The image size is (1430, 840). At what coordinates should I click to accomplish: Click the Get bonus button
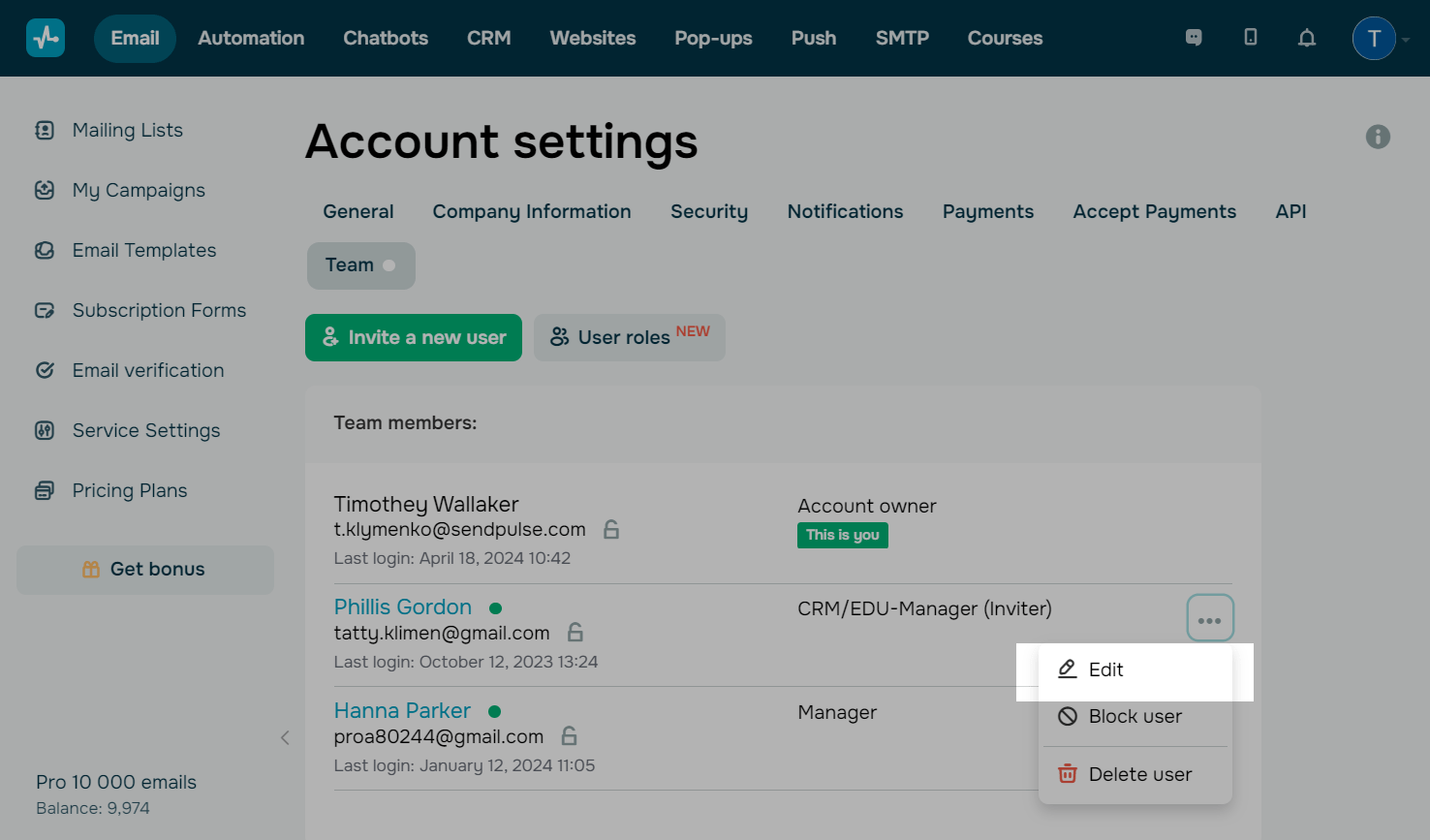click(145, 569)
